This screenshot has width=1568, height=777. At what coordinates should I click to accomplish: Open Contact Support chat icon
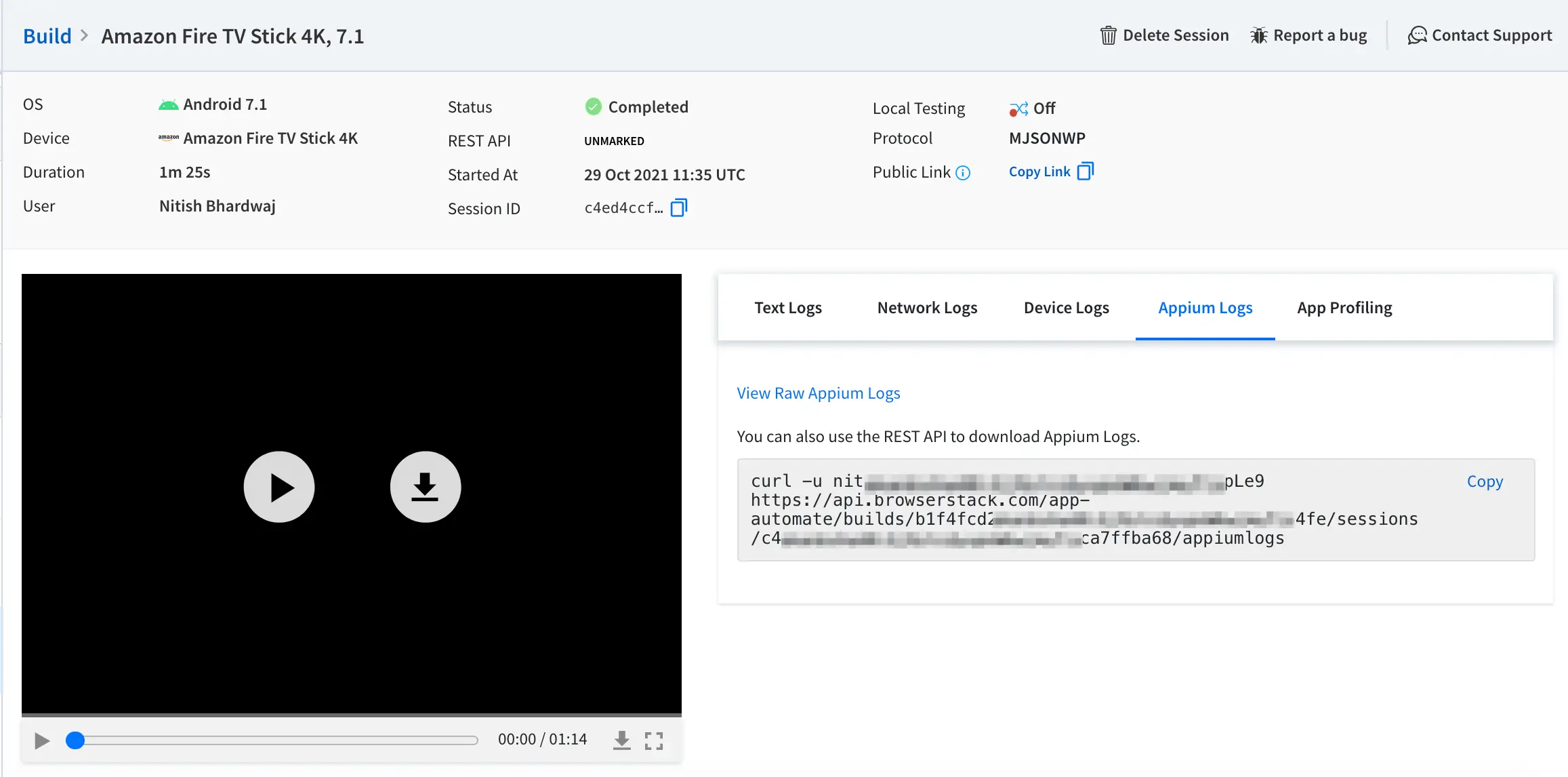(x=1417, y=35)
